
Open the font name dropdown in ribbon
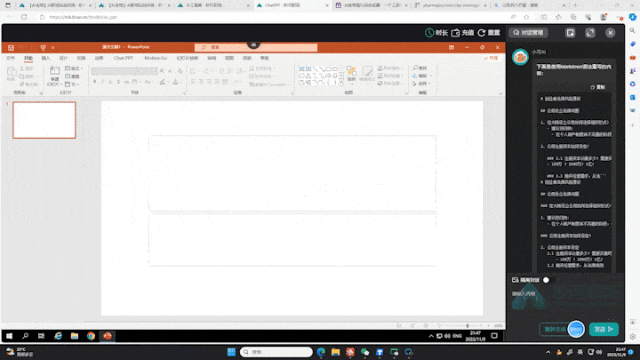[x=124, y=71]
